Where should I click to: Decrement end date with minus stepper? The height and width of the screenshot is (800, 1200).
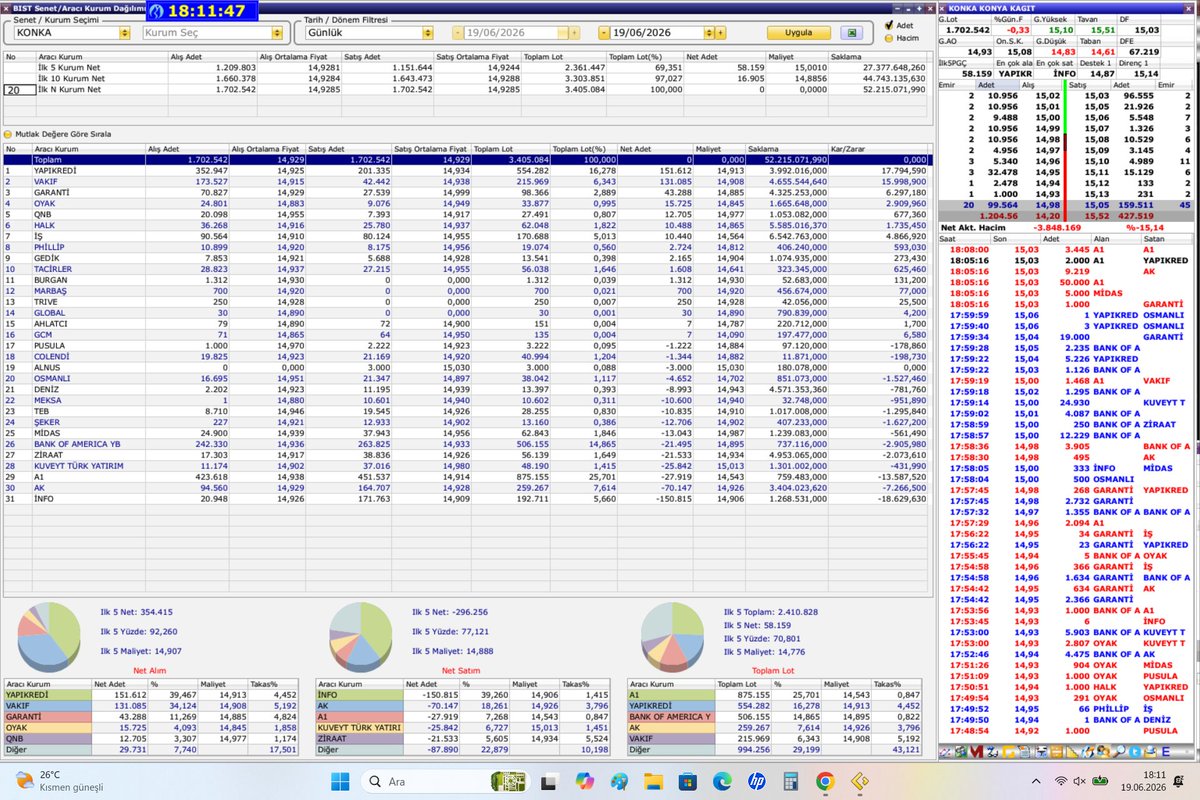tap(604, 33)
